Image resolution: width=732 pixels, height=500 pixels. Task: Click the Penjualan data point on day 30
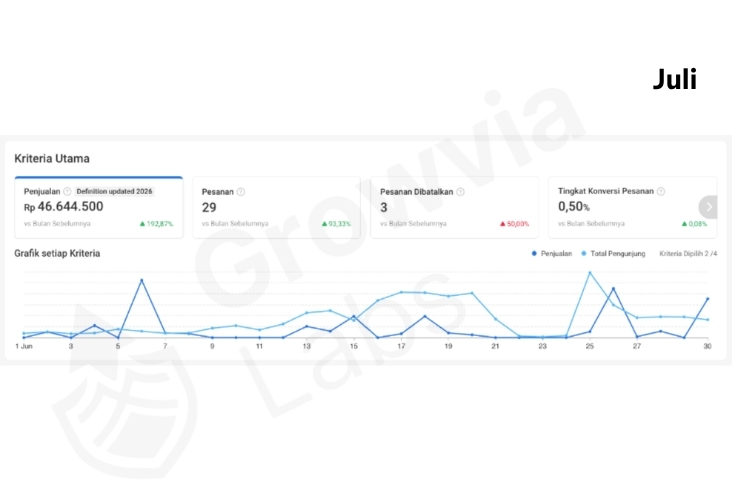click(708, 299)
